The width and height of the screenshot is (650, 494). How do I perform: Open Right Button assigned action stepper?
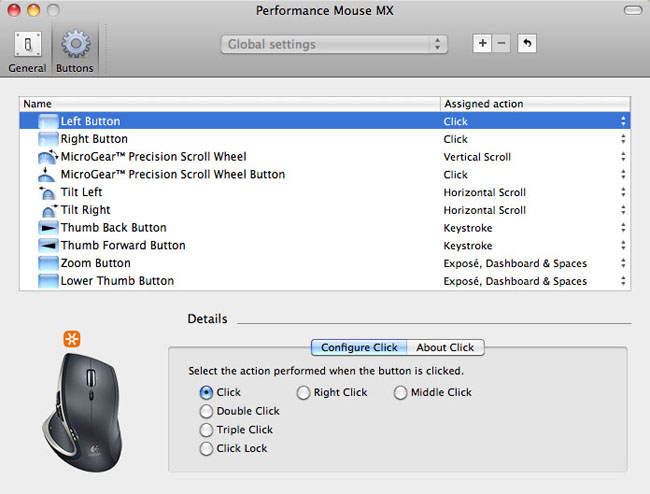click(x=623, y=139)
